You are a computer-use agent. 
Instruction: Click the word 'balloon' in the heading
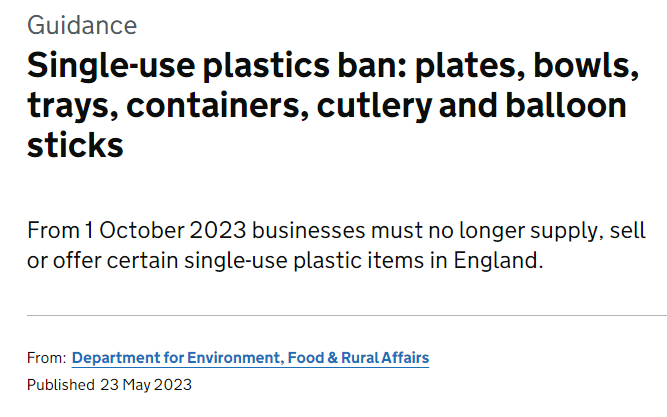pos(566,106)
